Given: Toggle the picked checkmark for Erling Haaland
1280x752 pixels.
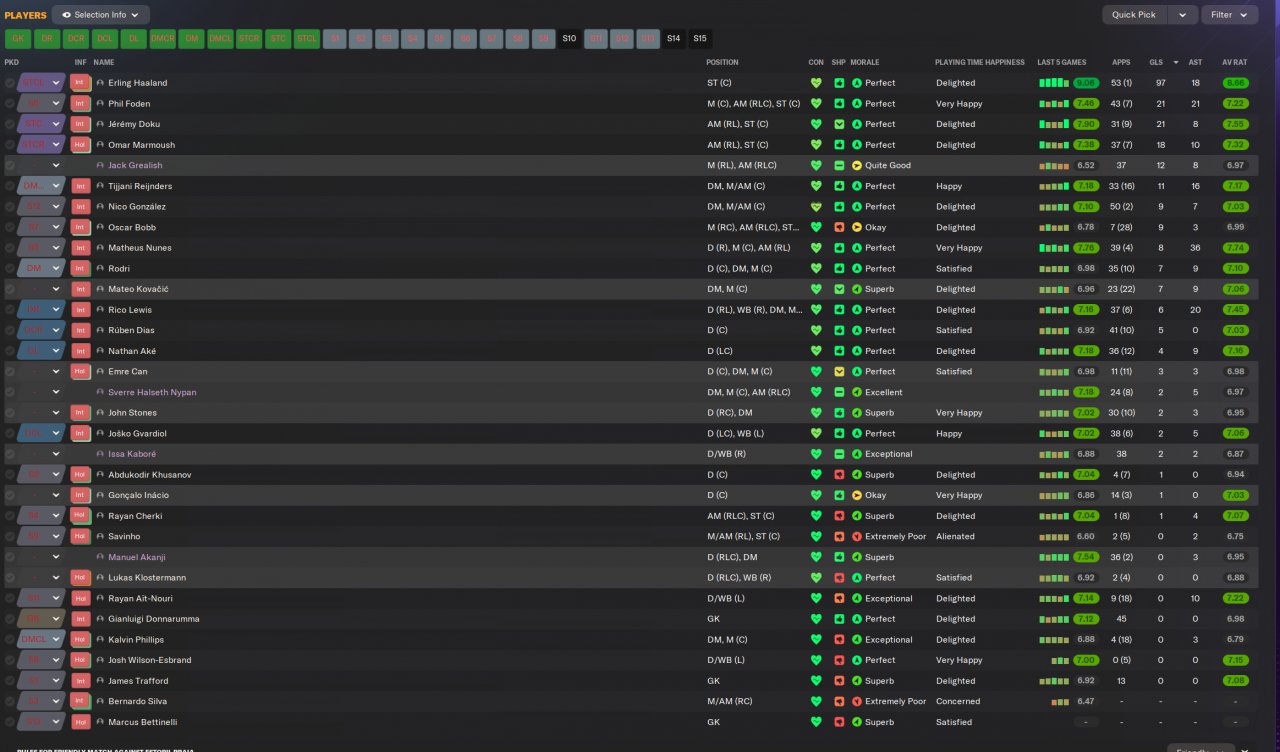Looking at the screenshot, I should pyautogui.click(x=10, y=83).
